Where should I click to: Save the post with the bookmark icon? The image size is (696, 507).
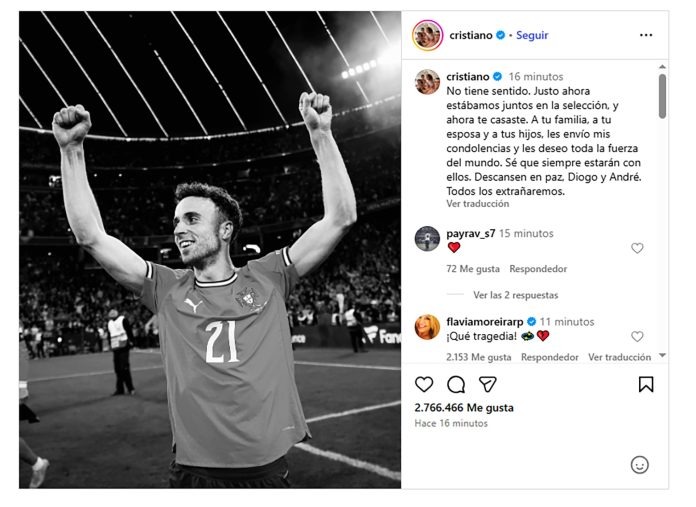pos(646,384)
